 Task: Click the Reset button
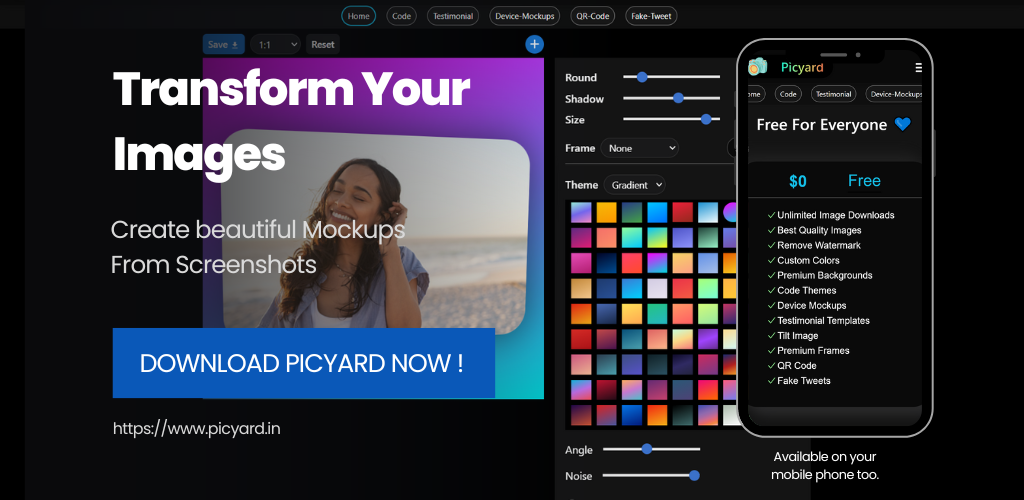(323, 44)
